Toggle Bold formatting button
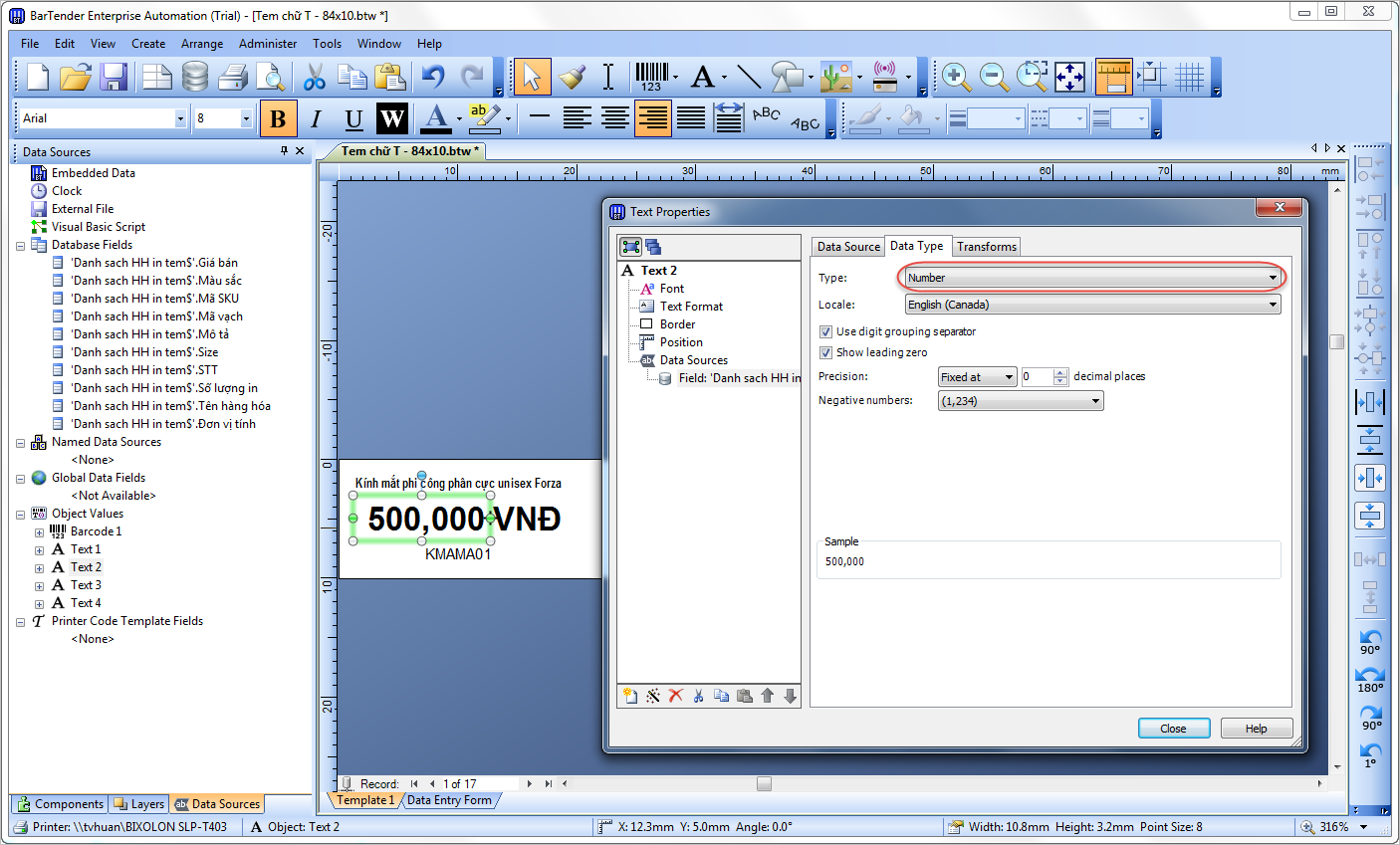The width and height of the screenshot is (1400, 845). click(x=278, y=119)
